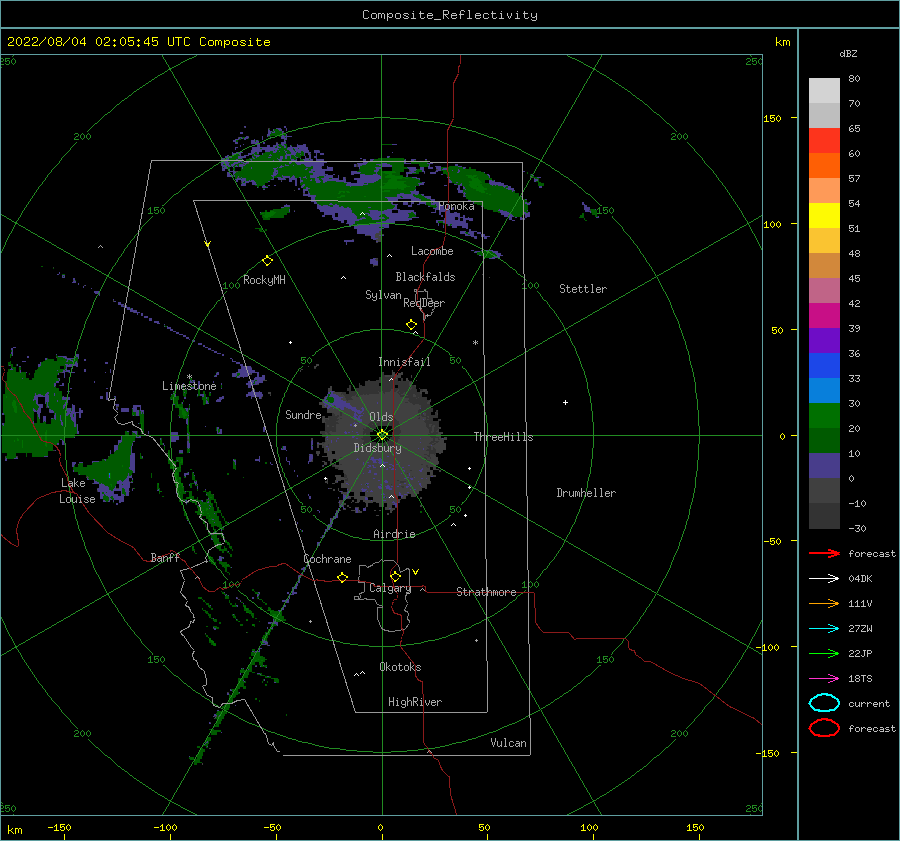Click the Blackfalds city label
The image size is (900, 841).
[x=425, y=277]
